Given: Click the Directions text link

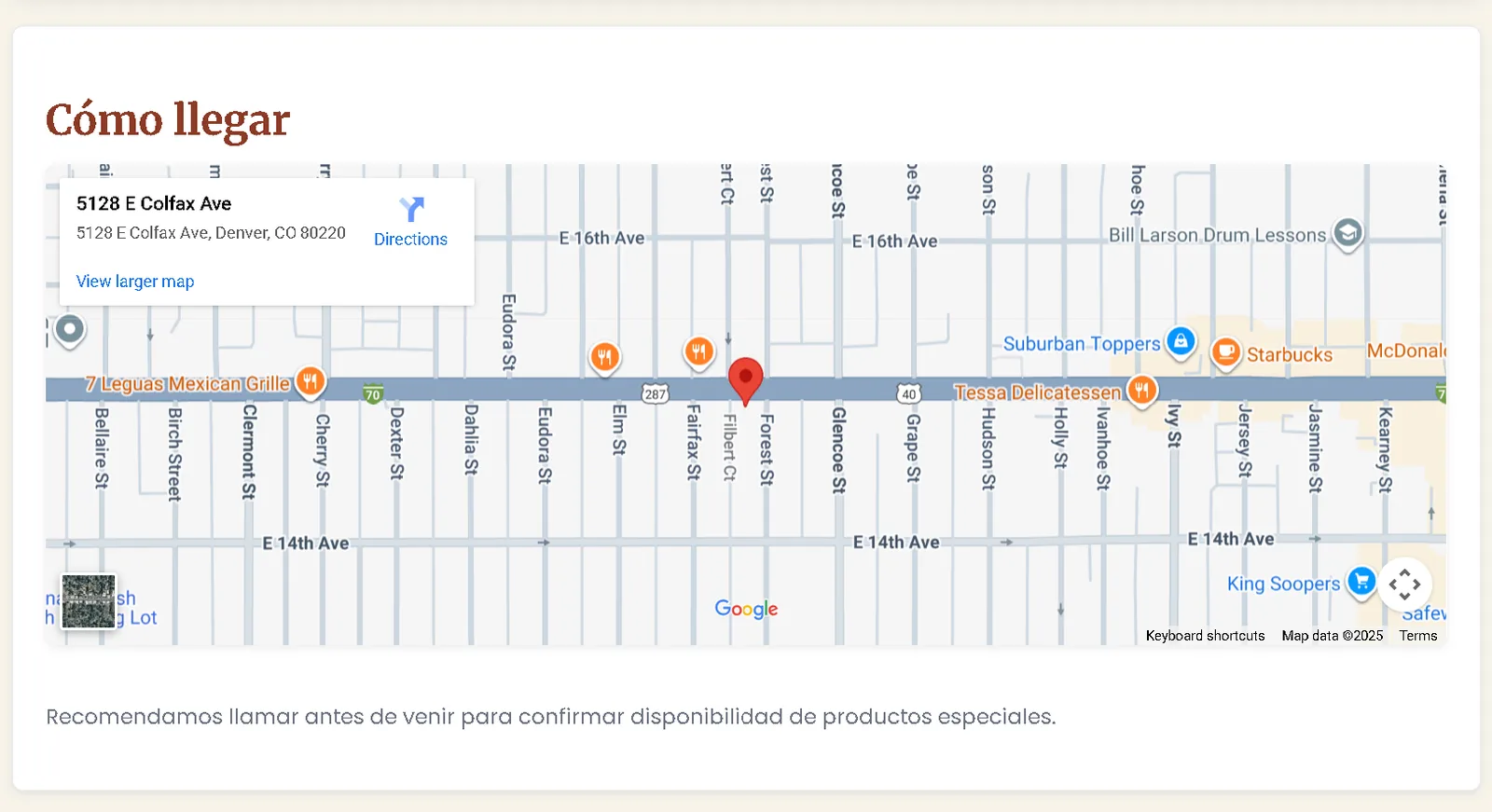Looking at the screenshot, I should [410, 240].
